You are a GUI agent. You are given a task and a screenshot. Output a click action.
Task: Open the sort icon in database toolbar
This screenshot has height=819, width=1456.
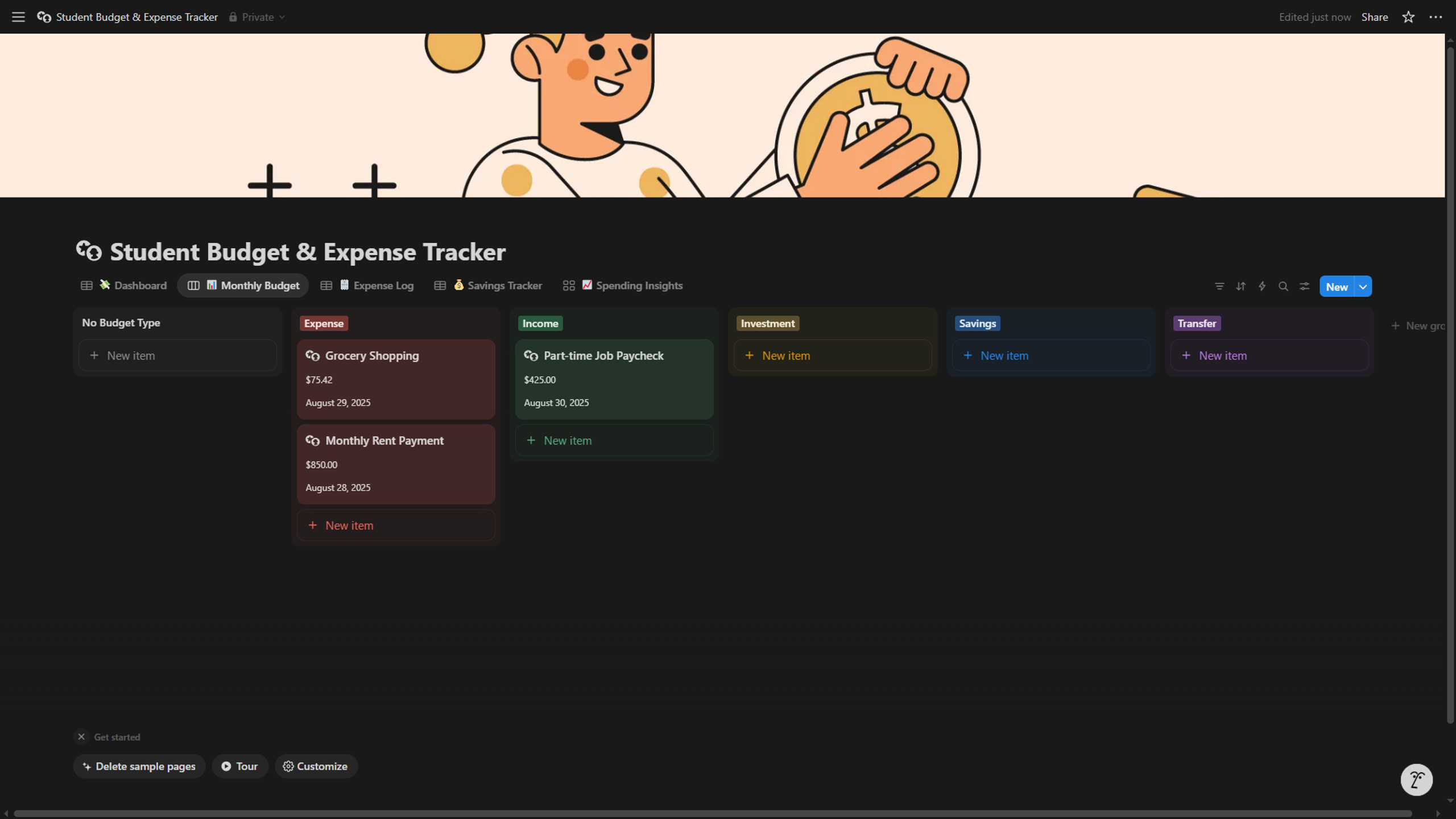pyautogui.click(x=1240, y=287)
